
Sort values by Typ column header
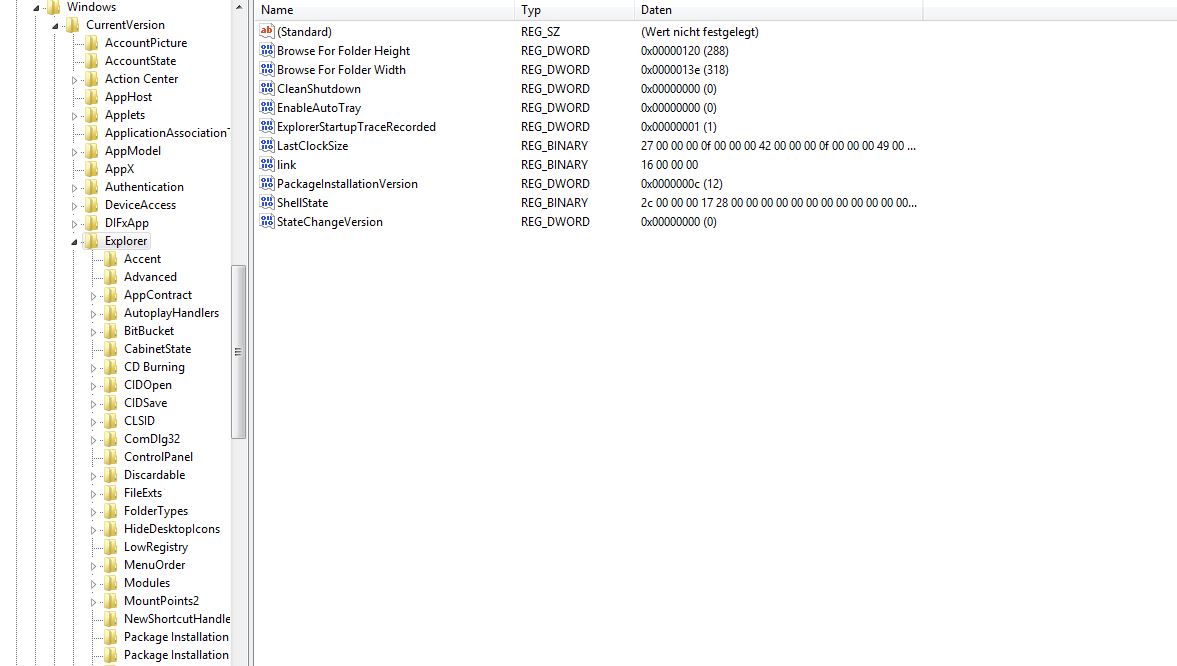click(x=574, y=10)
